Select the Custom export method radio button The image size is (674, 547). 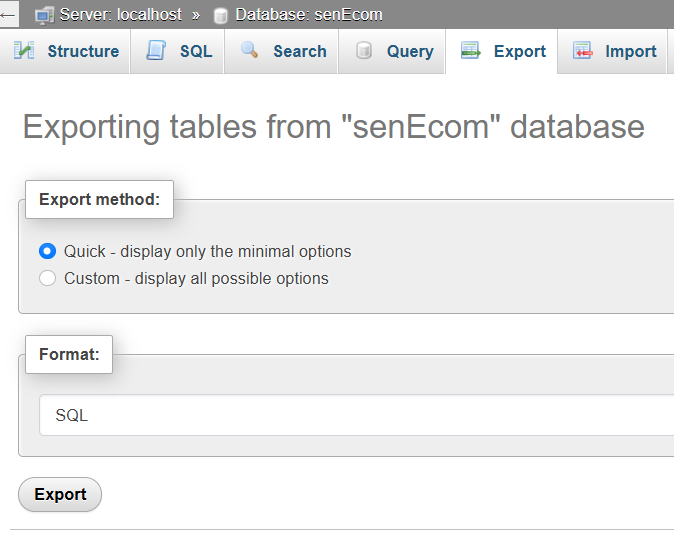tap(47, 278)
